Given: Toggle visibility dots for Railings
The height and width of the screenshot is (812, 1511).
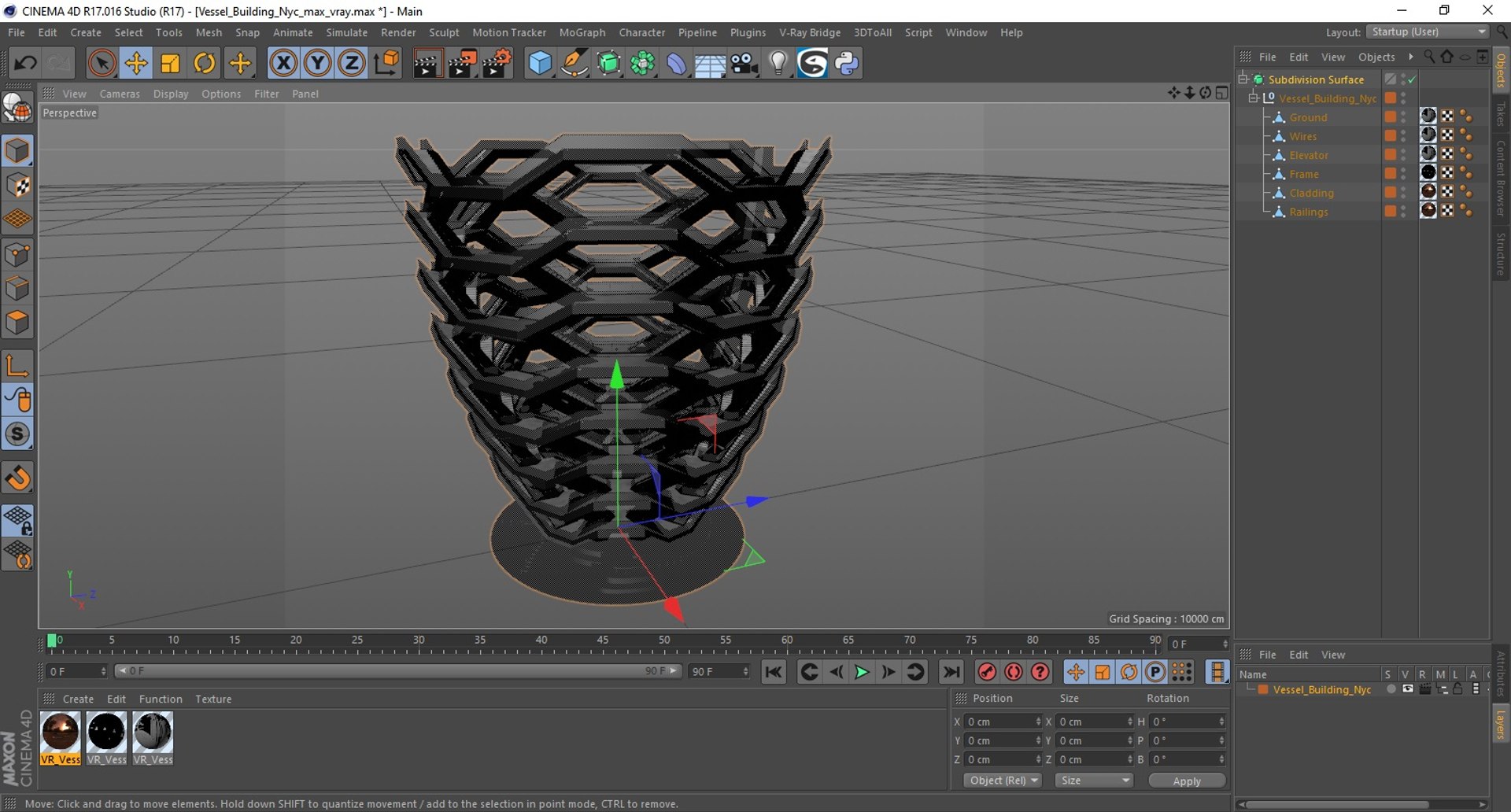Looking at the screenshot, I should [x=1403, y=212].
